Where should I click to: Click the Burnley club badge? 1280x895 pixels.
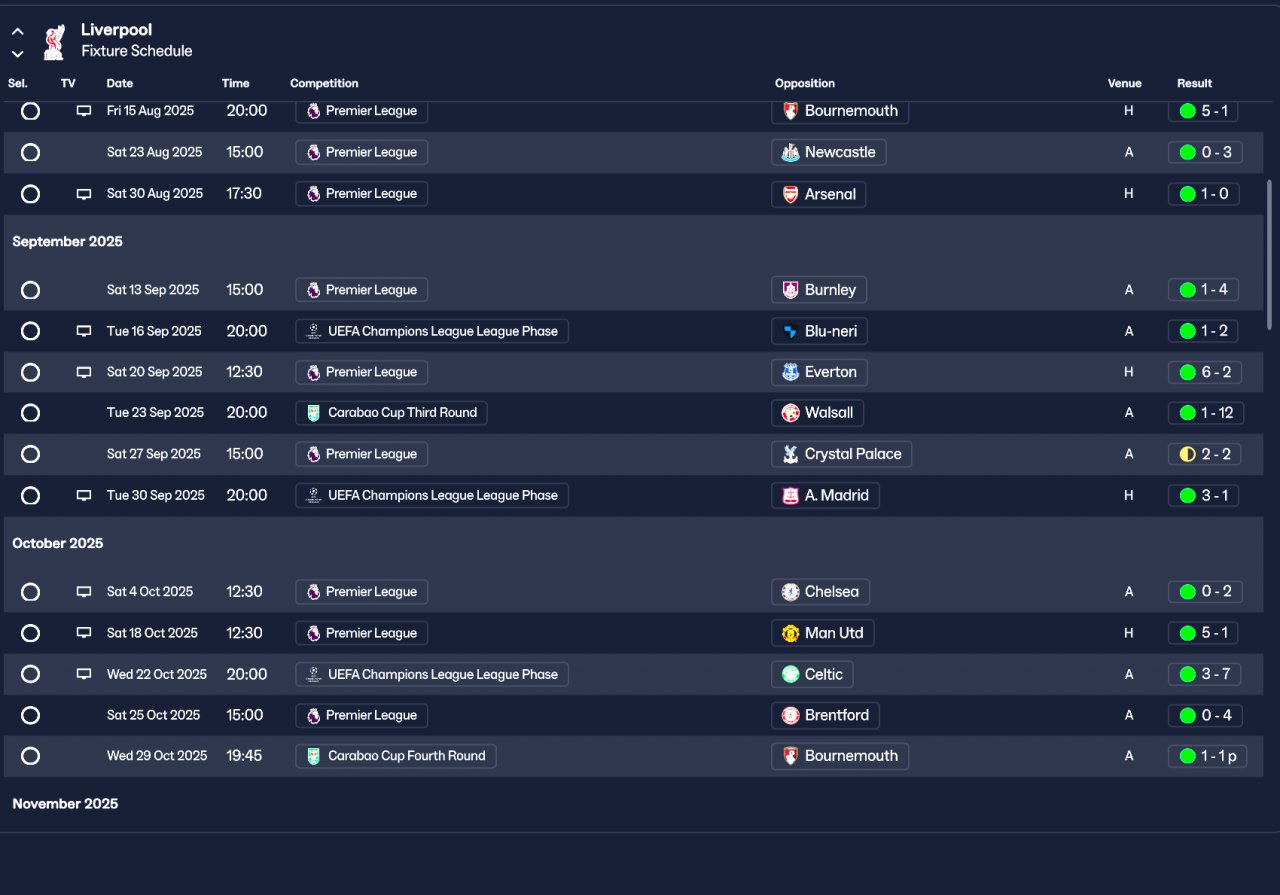[790, 290]
